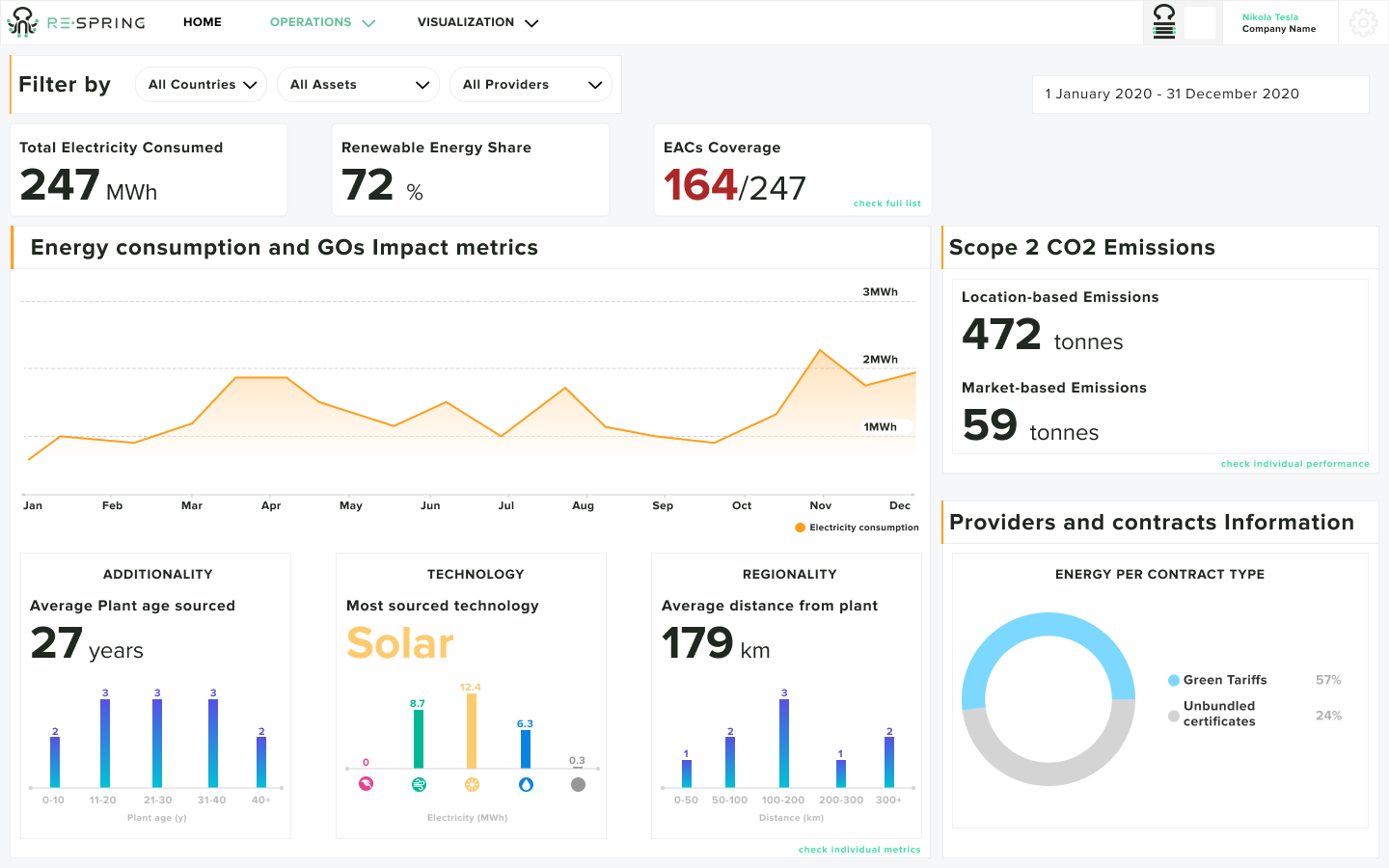Click the Re-Spring octopus logo
The width and height of the screenshot is (1389, 868).
[x=22, y=22]
